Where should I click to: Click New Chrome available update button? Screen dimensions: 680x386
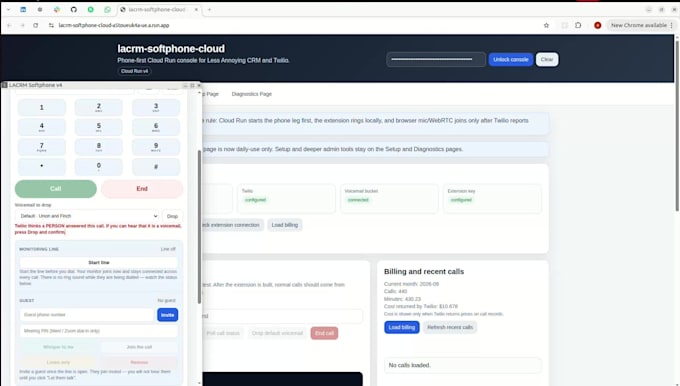pyautogui.click(x=638, y=25)
